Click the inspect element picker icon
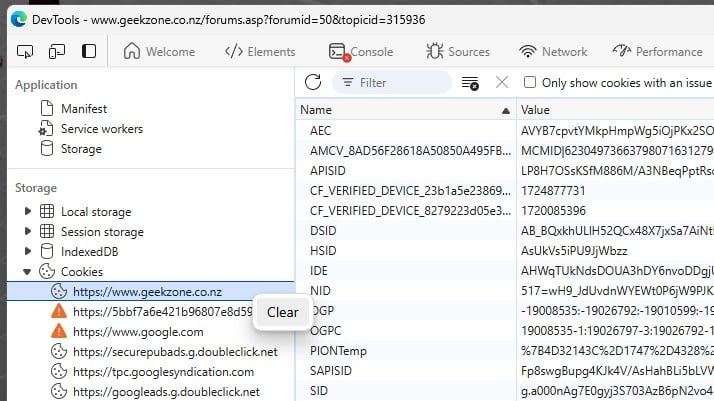Viewport: 714px width, 401px height. tap(25, 51)
